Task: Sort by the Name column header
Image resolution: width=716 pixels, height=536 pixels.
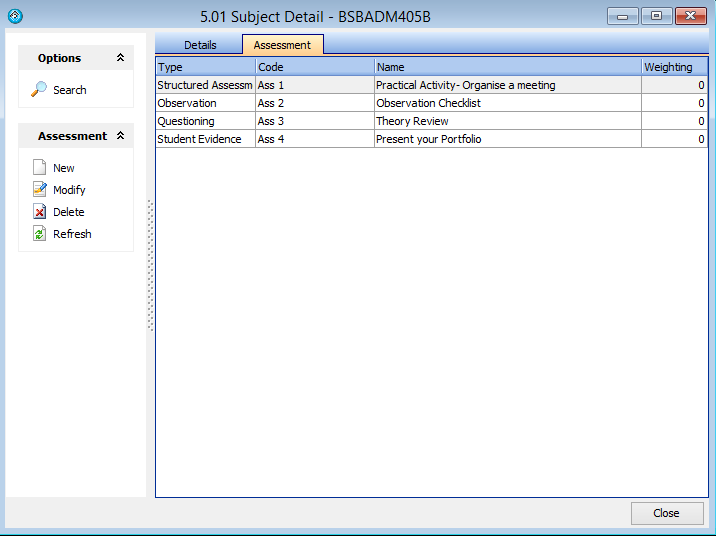Action: coord(507,67)
